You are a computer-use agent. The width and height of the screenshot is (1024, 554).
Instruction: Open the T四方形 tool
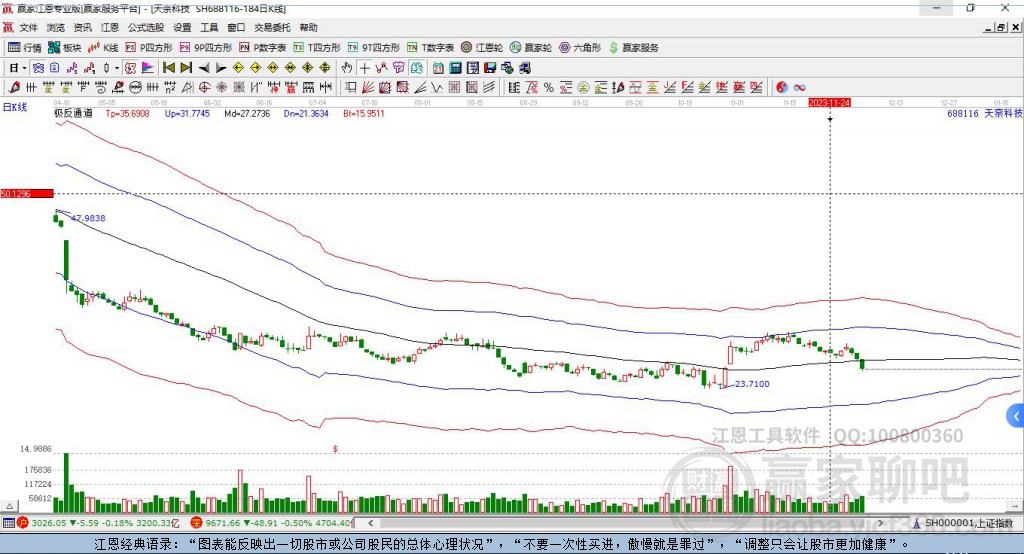point(317,48)
